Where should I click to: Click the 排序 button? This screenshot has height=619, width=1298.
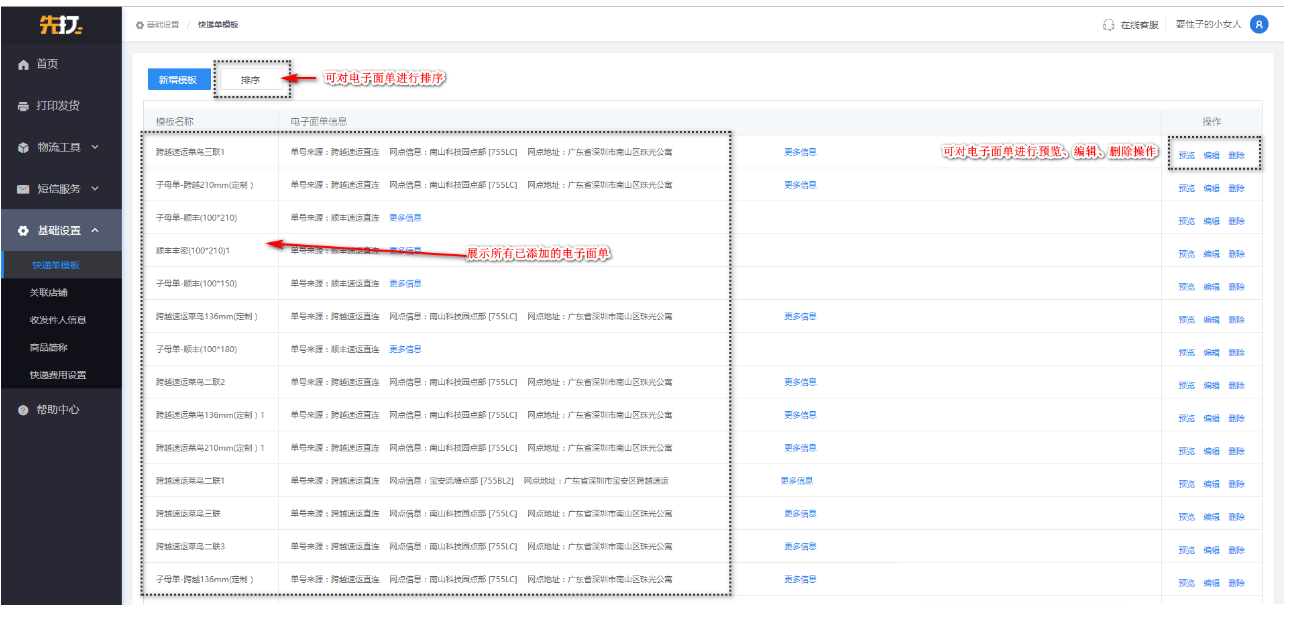[x=251, y=80]
